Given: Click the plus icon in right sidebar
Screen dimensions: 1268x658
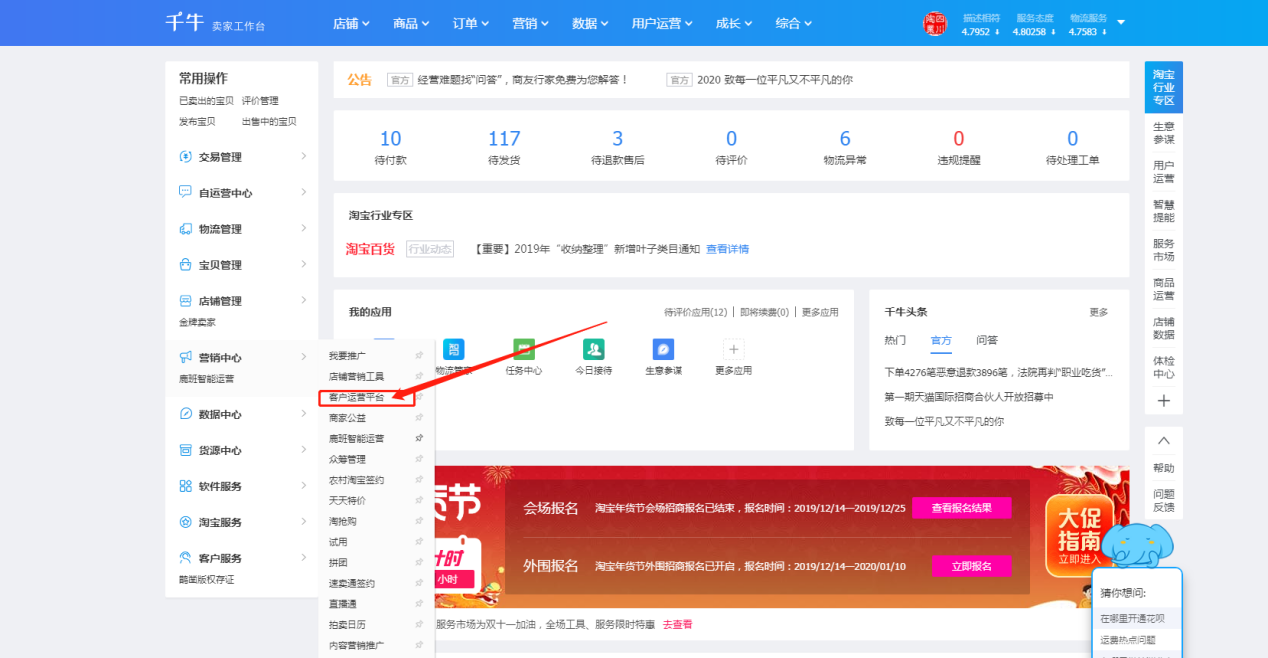Looking at the screenshot, I should 1164,400.
